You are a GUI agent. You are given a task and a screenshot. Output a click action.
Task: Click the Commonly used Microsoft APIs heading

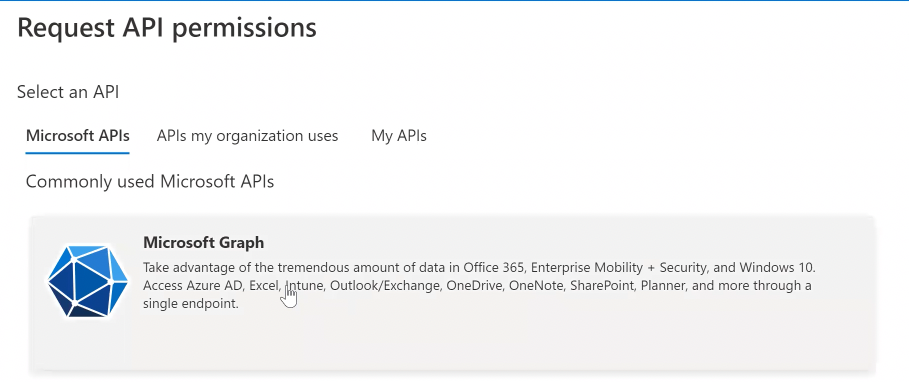[x=150, y=181]
